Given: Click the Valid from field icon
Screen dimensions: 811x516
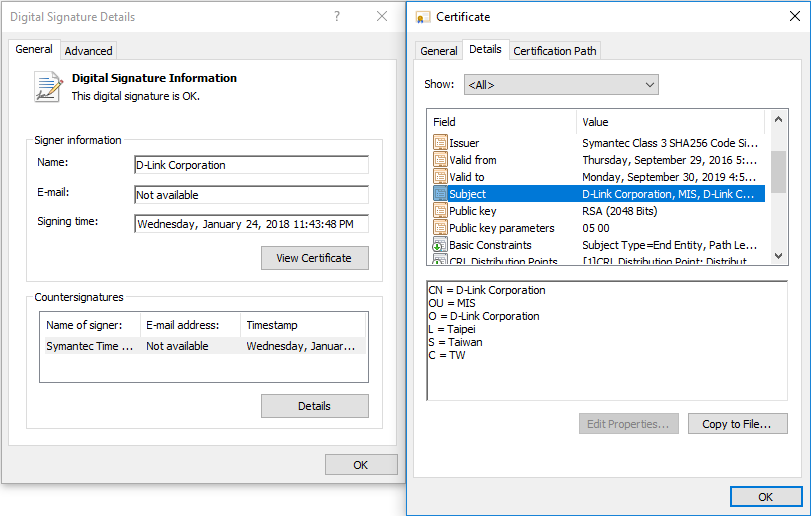Looking at the screenshot, I should tap(440, 160).
